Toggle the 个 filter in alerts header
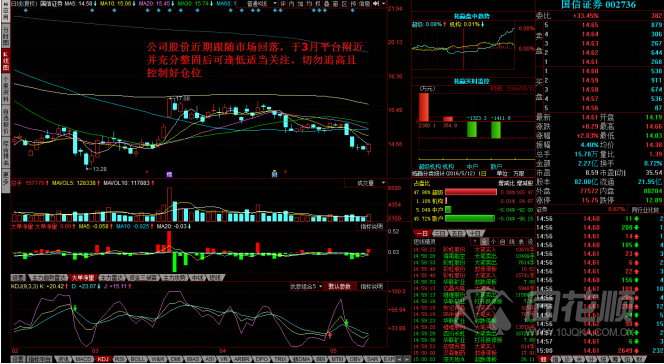 [x=493, y=242]
